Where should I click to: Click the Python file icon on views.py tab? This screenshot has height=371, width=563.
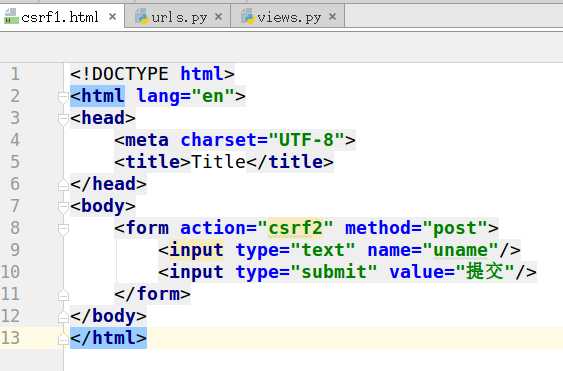coord(248,17)
